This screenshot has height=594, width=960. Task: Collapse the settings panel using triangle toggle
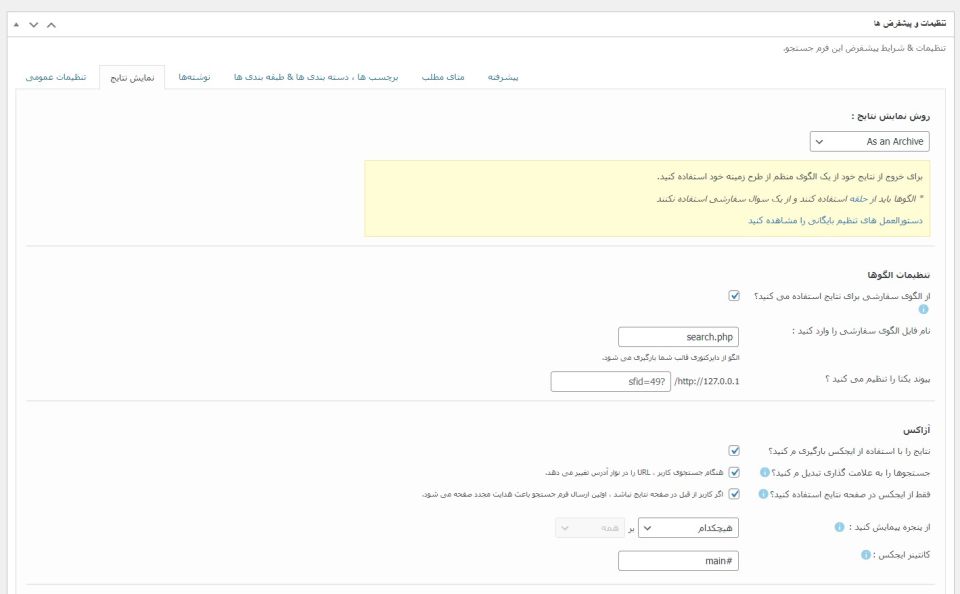click(x=16, y=24)
